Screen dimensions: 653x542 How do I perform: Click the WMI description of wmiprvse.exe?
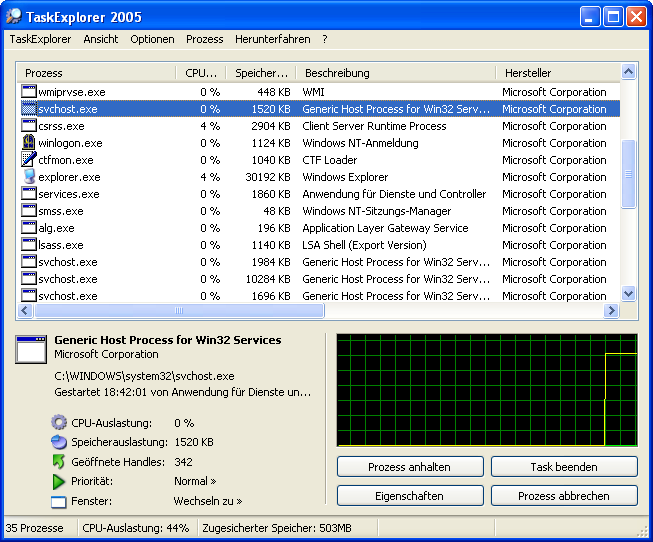tap(313, 92)
